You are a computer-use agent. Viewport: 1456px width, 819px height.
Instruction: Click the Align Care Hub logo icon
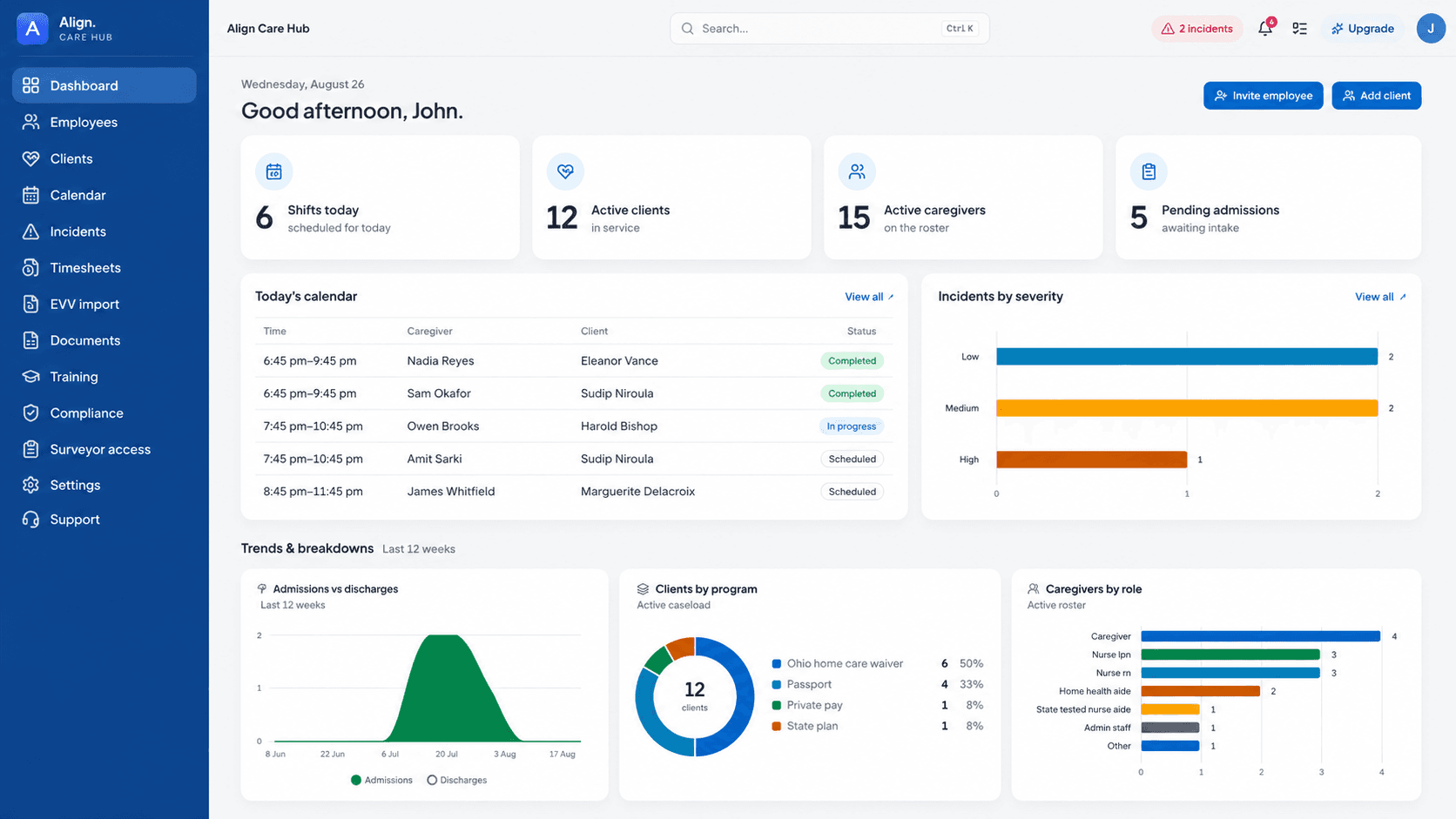pyautogui.click(x=32, y=29)
